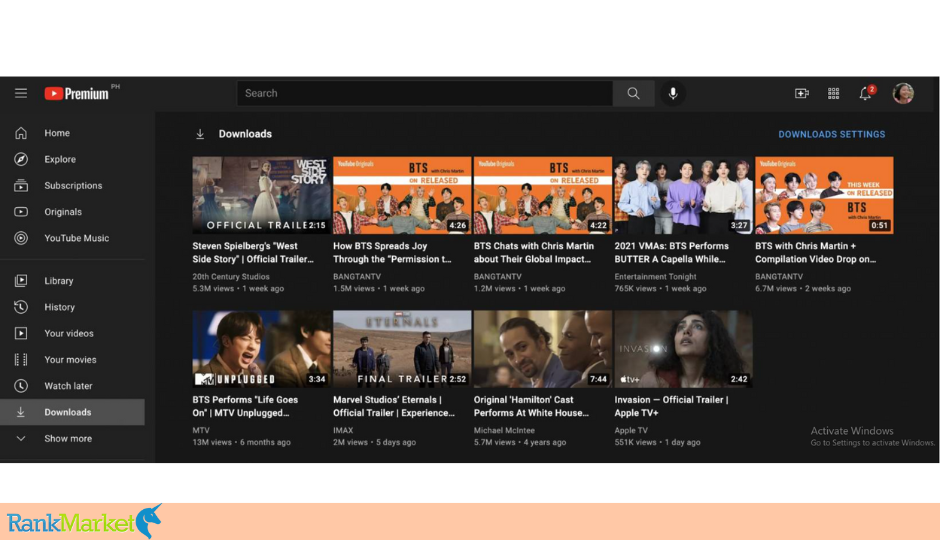Open Subscriptions in sidebar
The height and width of the screenshot is (540, 940).
pyautogui.click(x=72, y=185)
